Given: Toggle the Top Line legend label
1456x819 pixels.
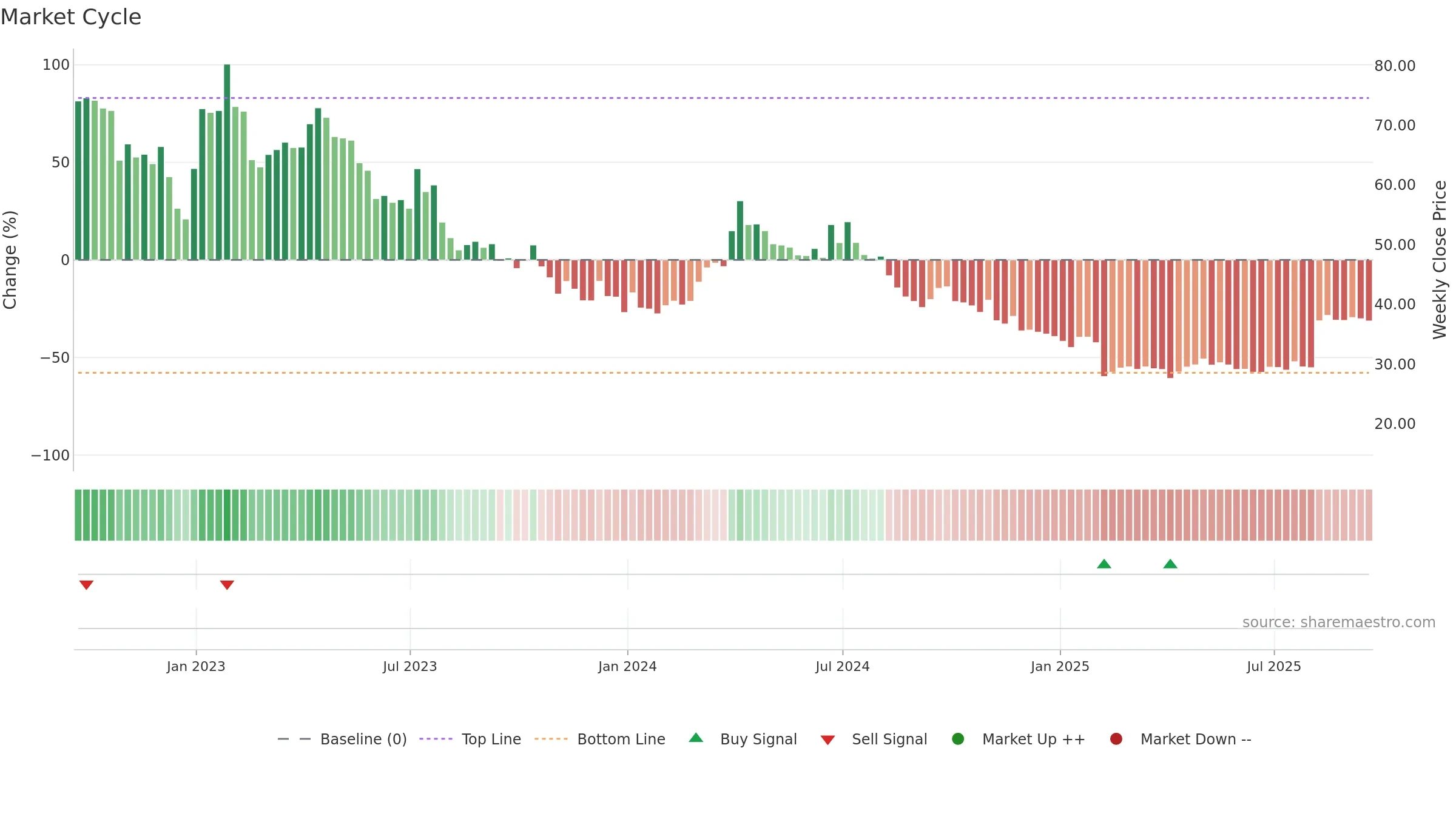Looking at the screenshot, I should 491,740.
